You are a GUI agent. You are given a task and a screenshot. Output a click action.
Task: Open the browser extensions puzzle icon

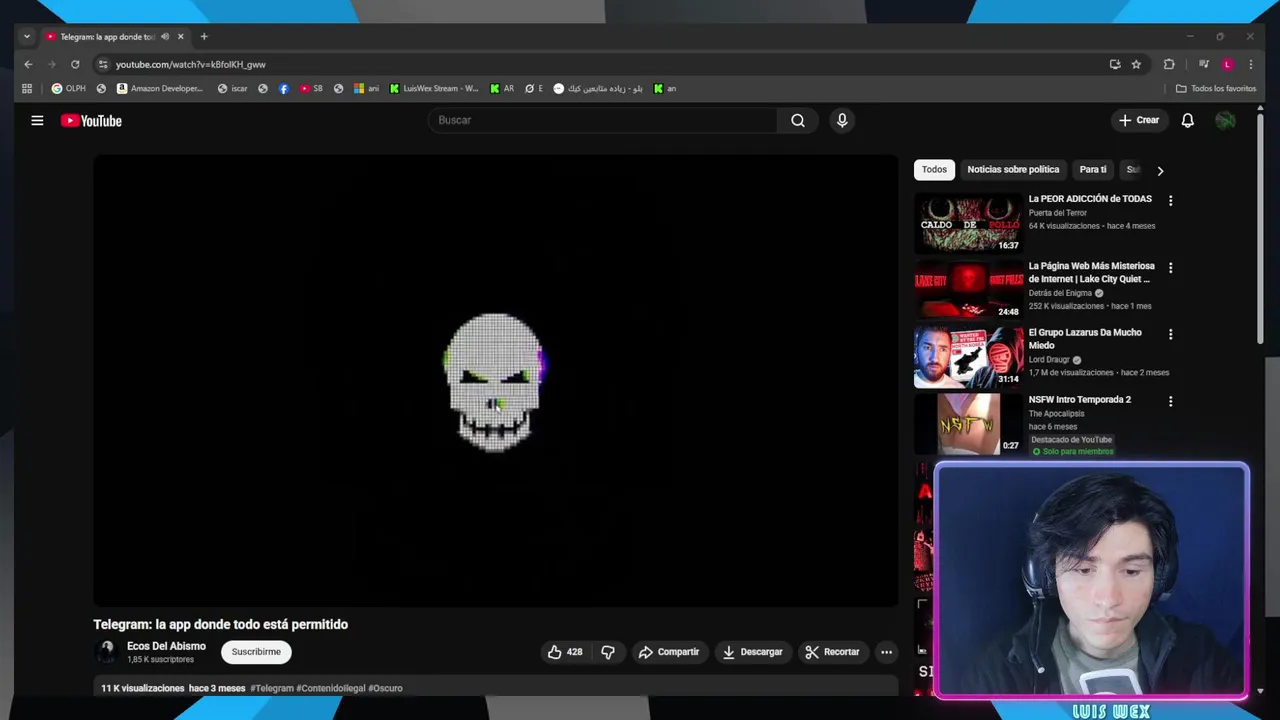point(1169,64)
